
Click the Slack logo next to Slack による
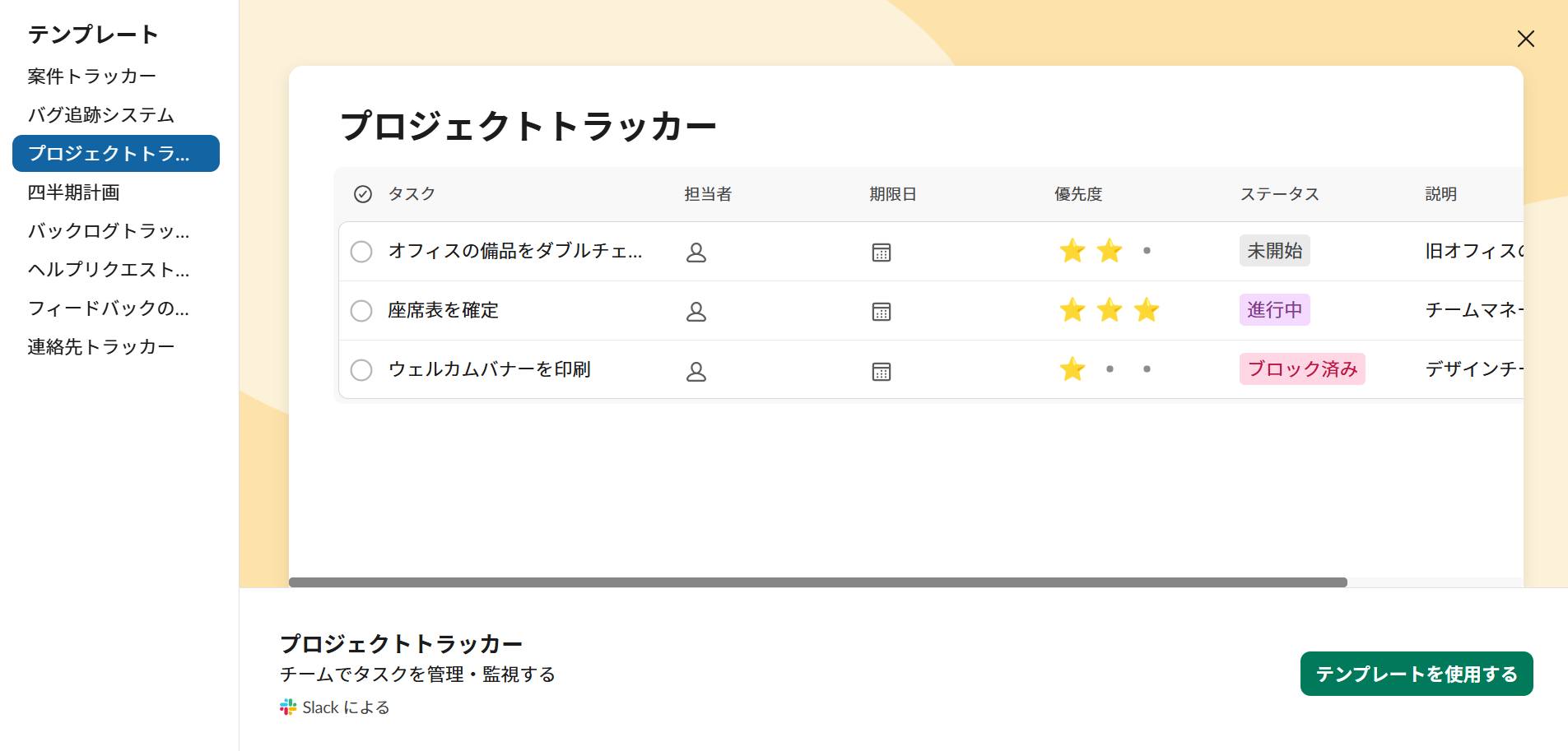tap(286, 707)
